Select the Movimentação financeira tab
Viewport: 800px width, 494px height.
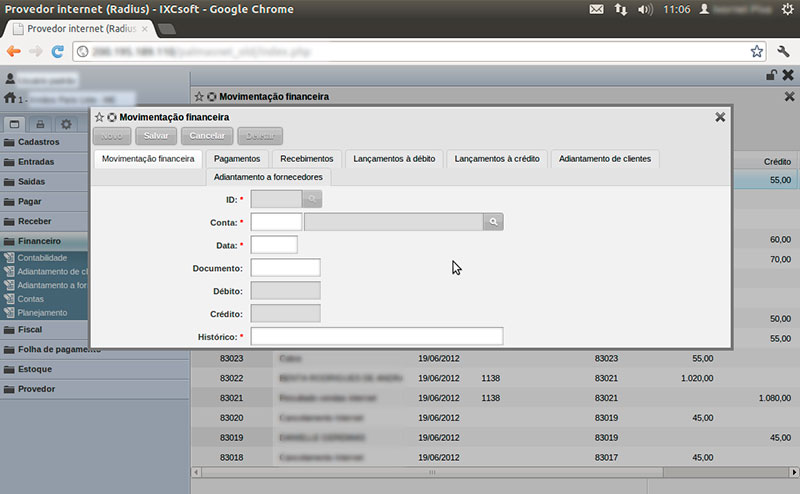(148, 159)
